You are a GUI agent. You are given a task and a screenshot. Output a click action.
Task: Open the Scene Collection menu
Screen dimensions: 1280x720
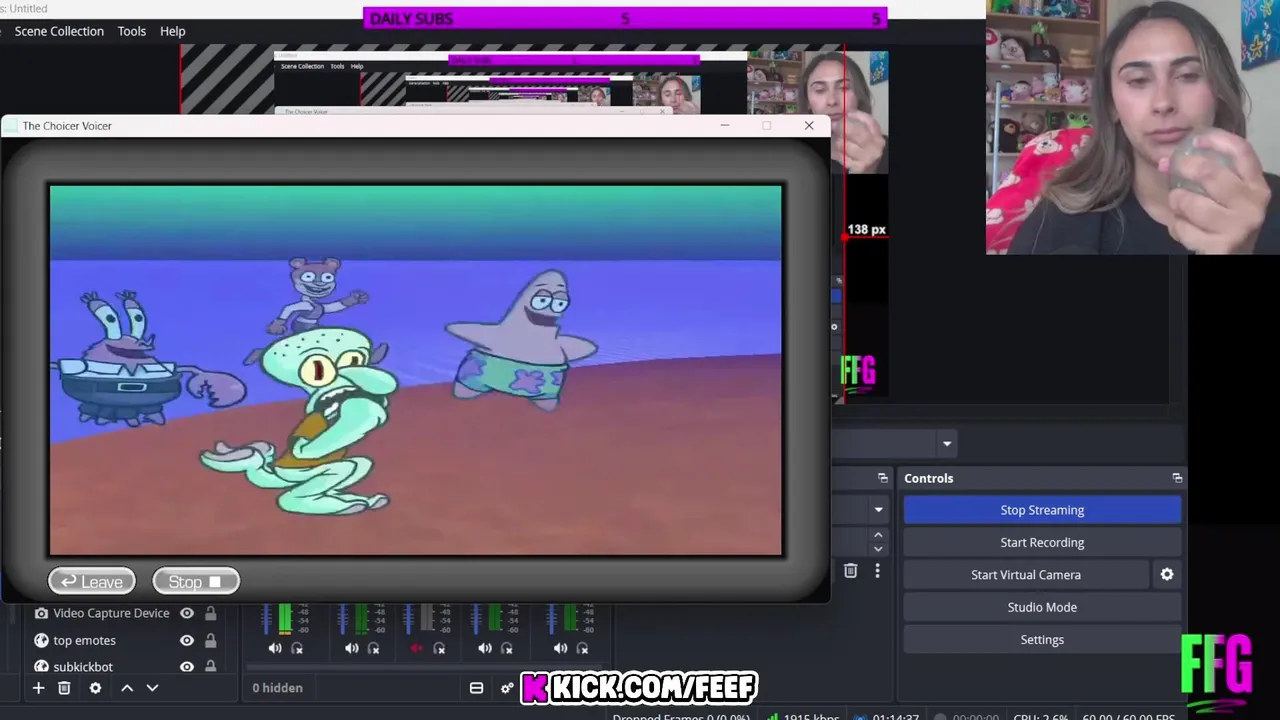(59, 31)
